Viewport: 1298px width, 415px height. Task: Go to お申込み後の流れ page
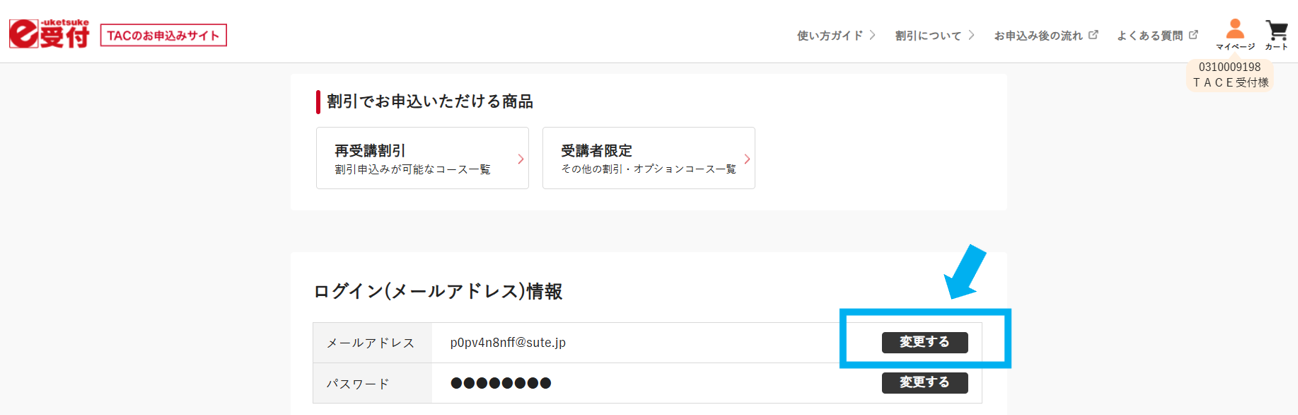(x=1038, y=35)
